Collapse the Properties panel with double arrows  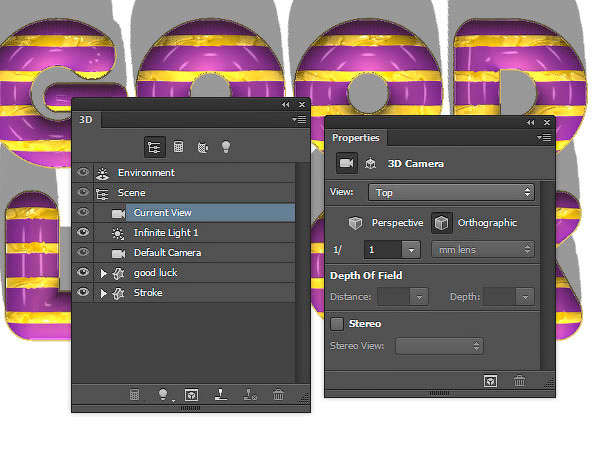tap(530, 122)
